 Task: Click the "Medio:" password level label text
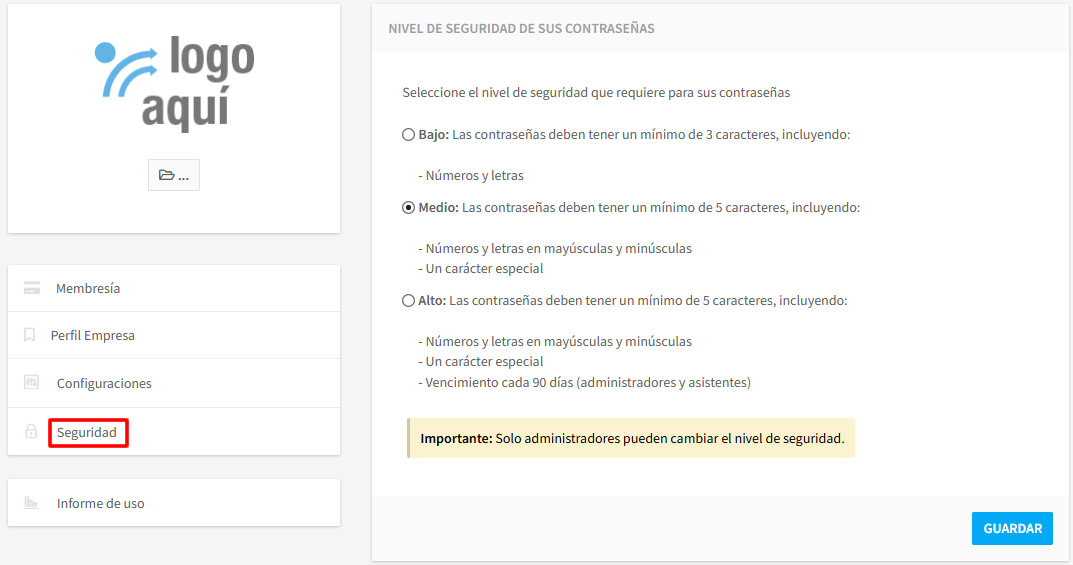438,208
